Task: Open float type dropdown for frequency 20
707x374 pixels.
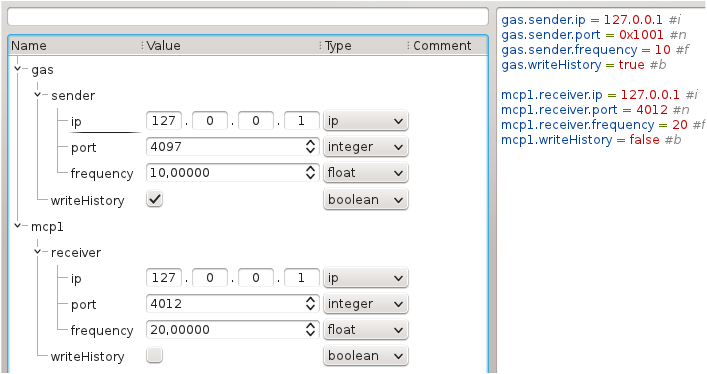Action: pos(366,330)
